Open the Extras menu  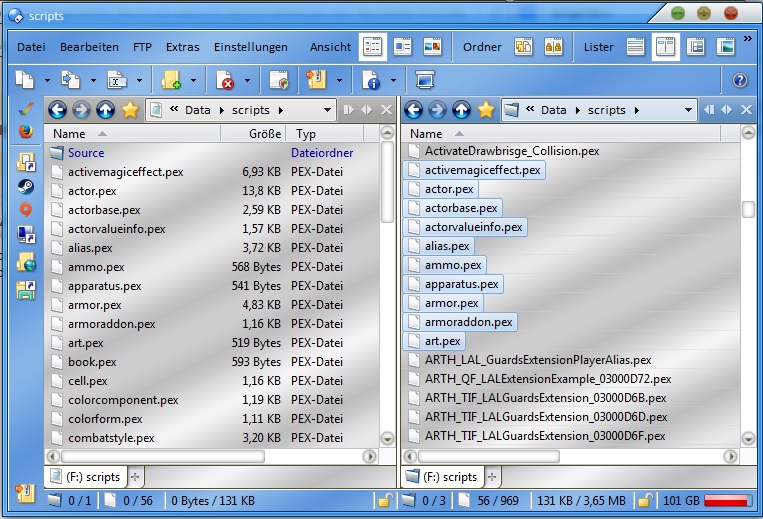point(182,47)
